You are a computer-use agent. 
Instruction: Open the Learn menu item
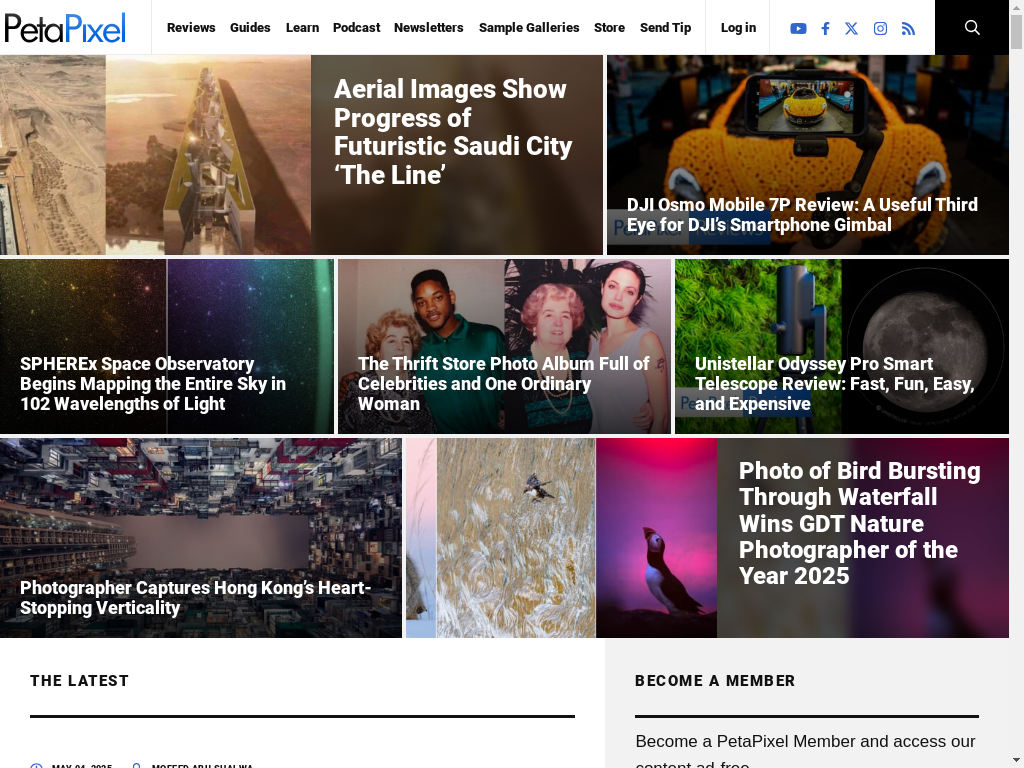[302, 27]
